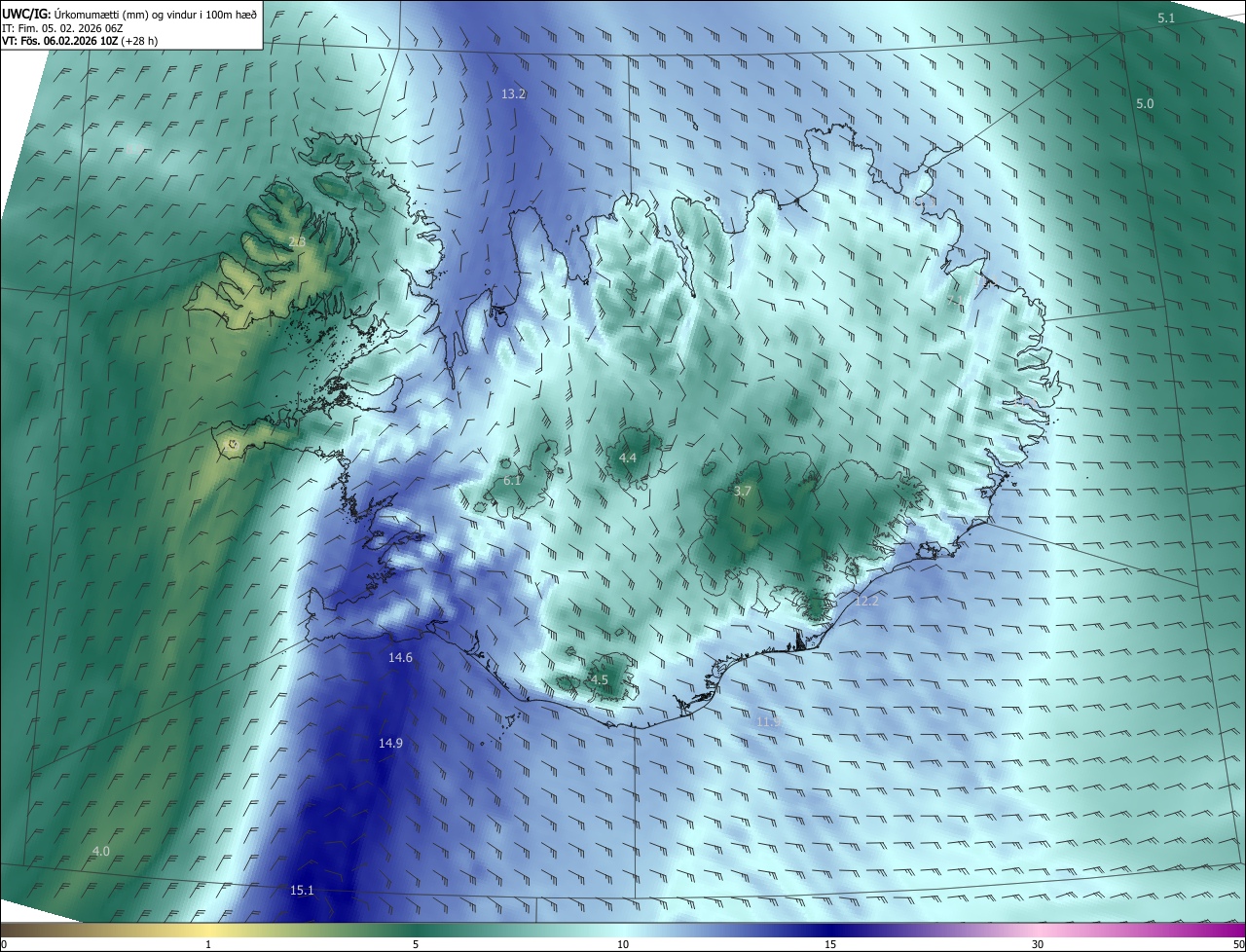The width and height of the screenshot is (1246, 952).
Task: Click the 0 tick on the colour scale
Action: 4,944
